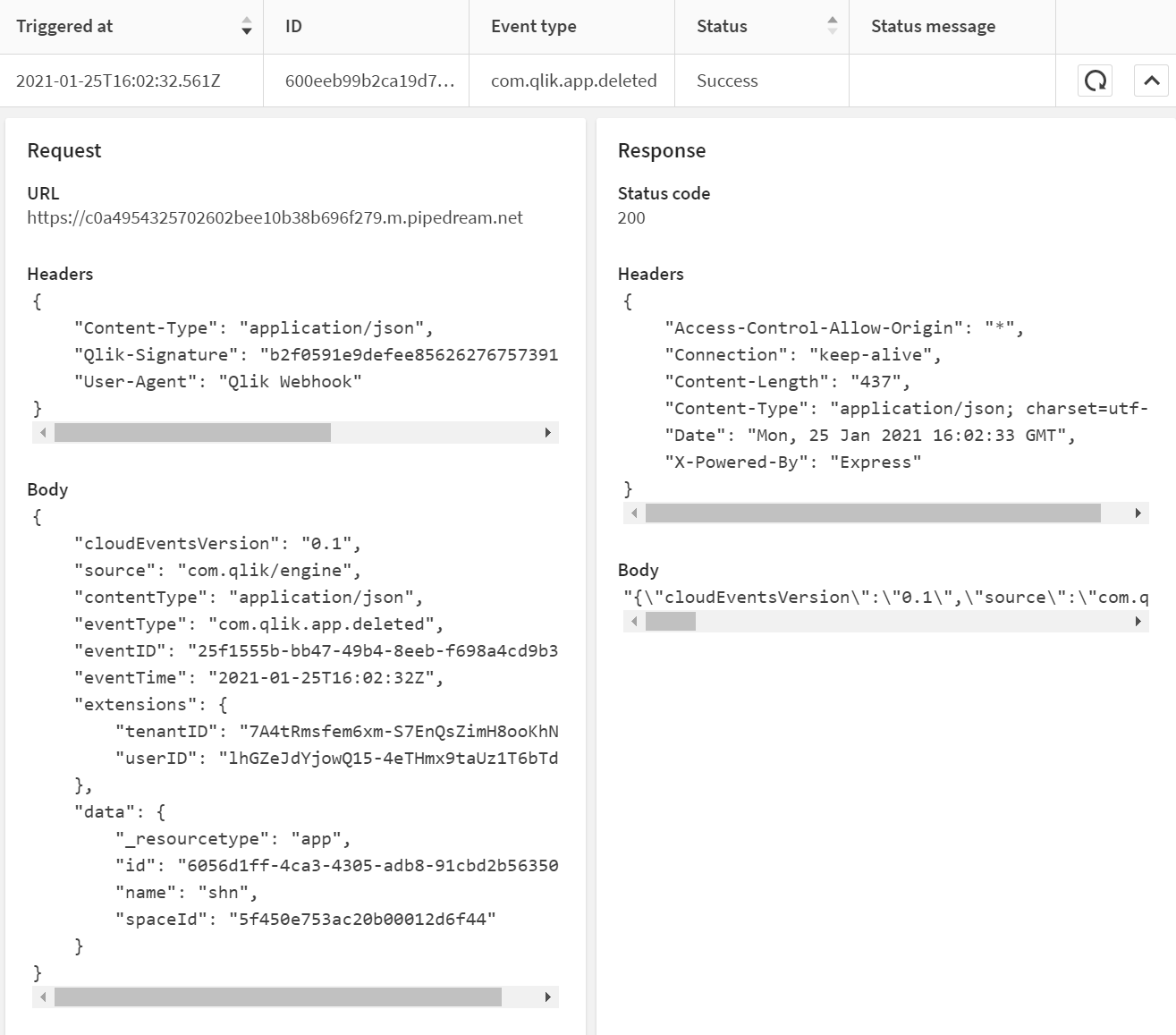The image size is (1176, 1035).
Task: Click the left scroll arrow under Request headers
Action: (x=40, y=433)
